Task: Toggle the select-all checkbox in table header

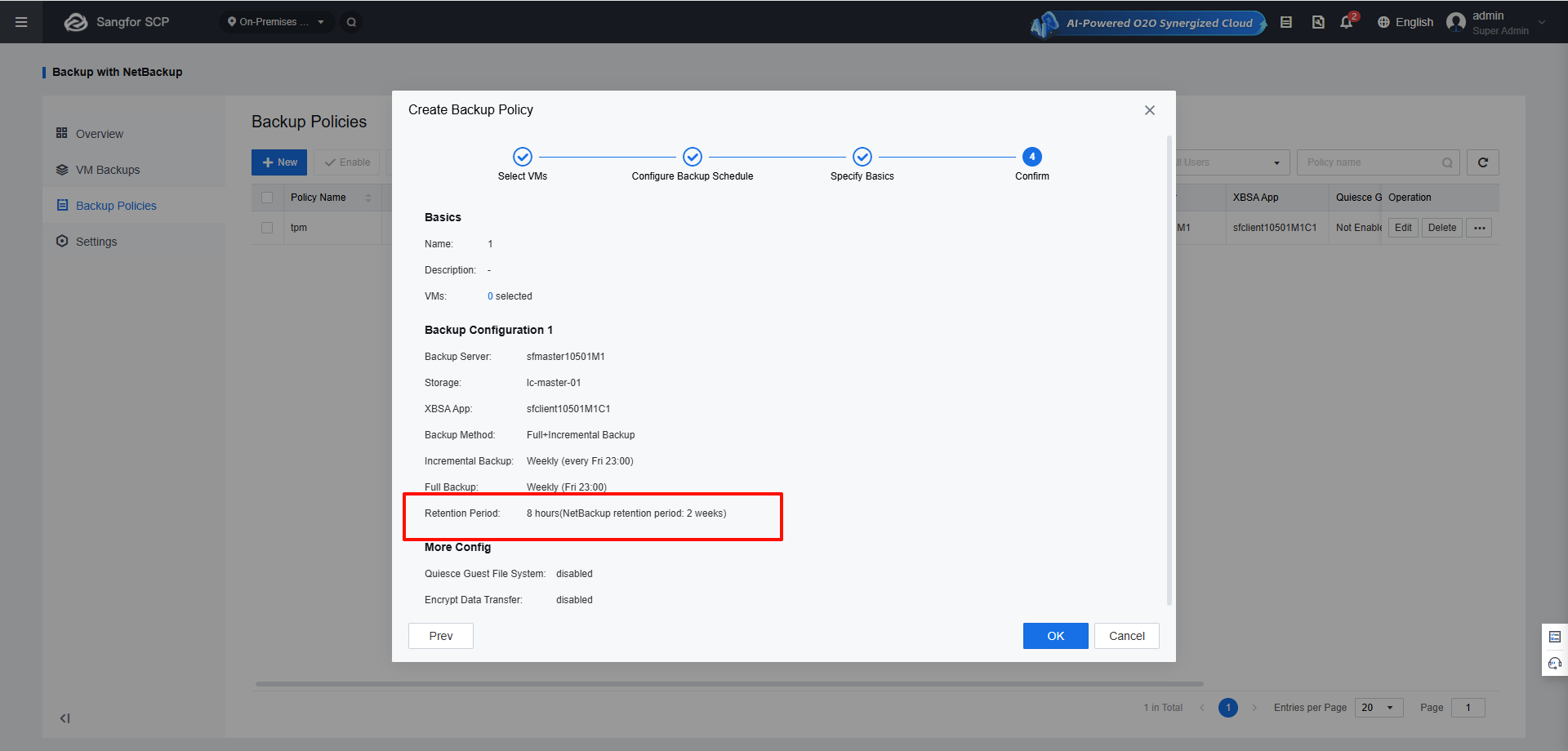Action: point(267,198)
